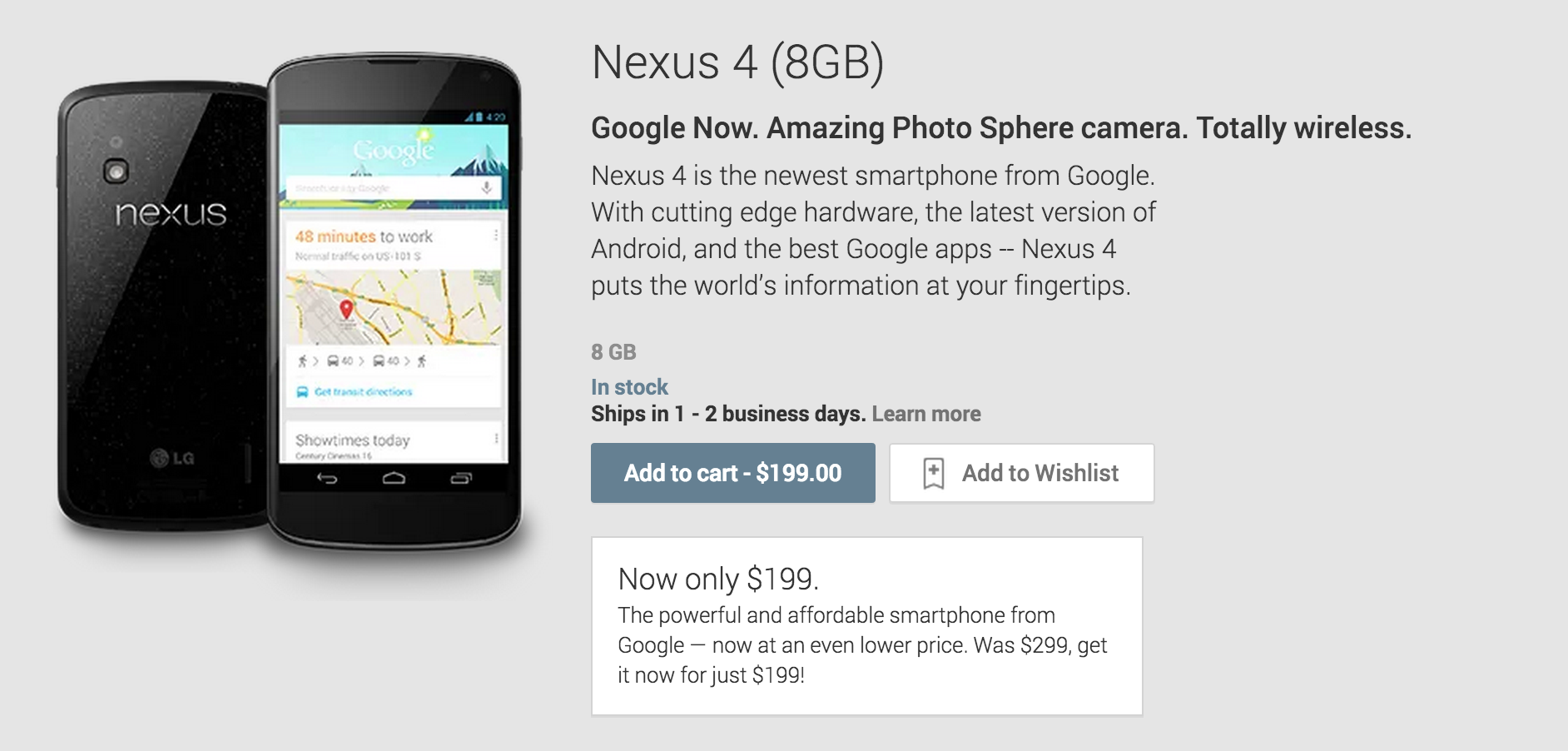Click the microphone icon in phone's Google search bar

click(487, 187)
